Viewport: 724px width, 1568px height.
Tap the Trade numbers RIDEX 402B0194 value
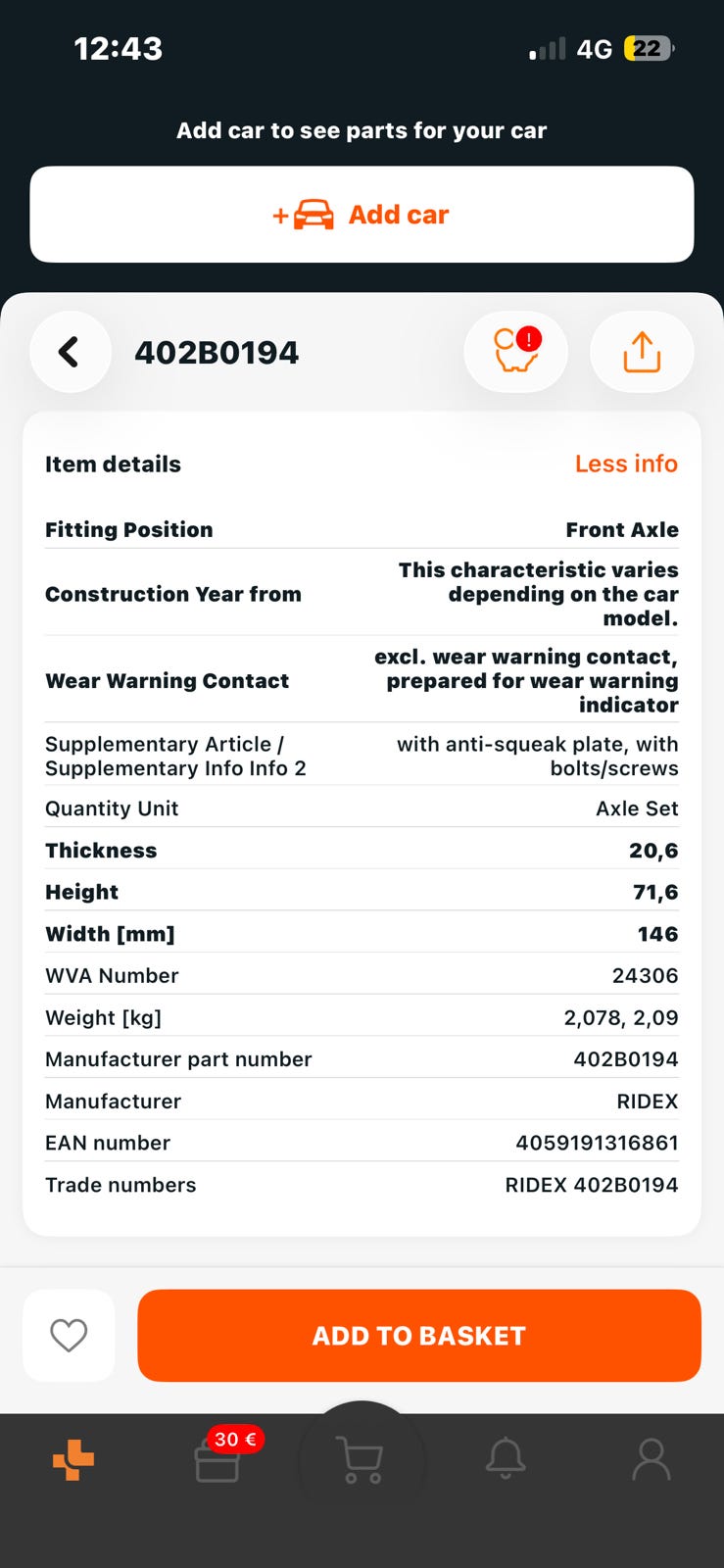coord(591,1185)
